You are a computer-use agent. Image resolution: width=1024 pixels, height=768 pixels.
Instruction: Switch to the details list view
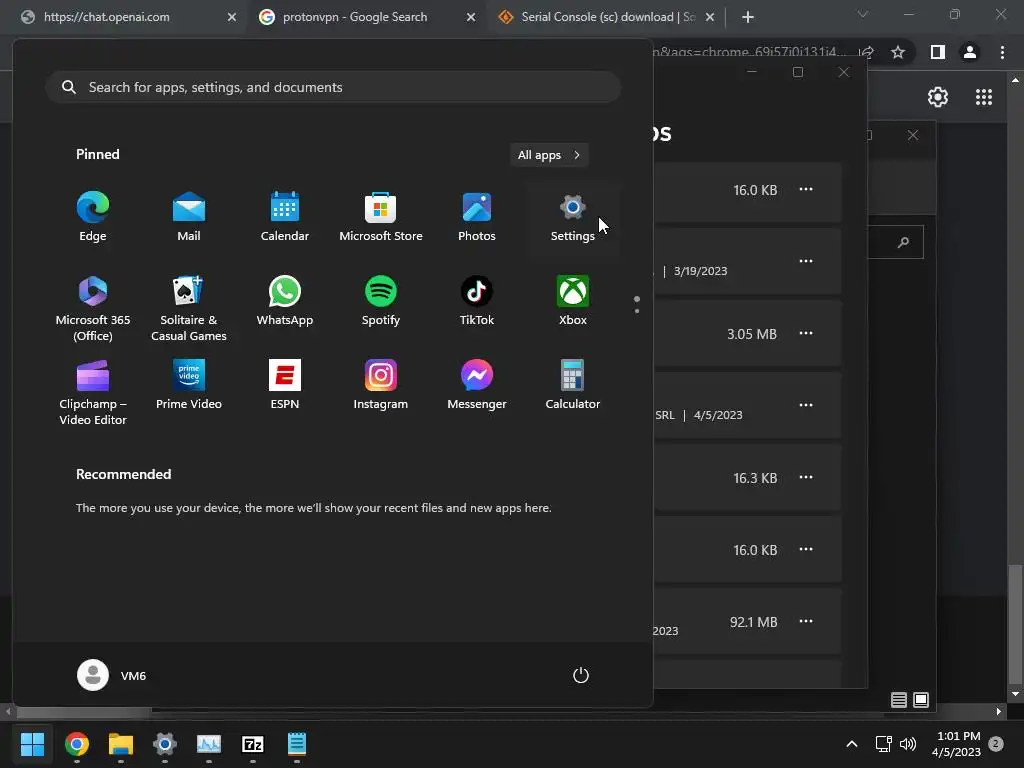tap(899, 700)
